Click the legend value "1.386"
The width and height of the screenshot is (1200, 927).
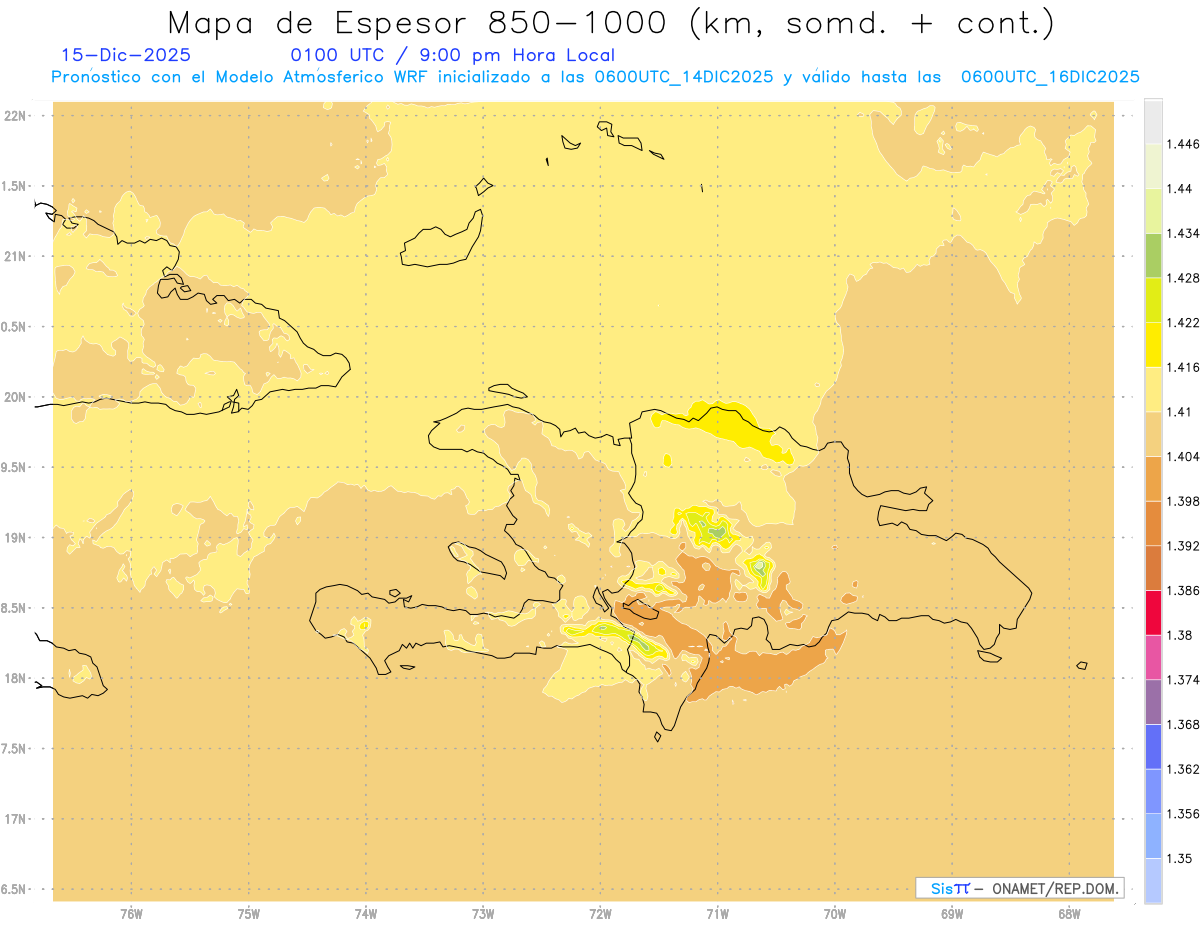pos(1183,591)
